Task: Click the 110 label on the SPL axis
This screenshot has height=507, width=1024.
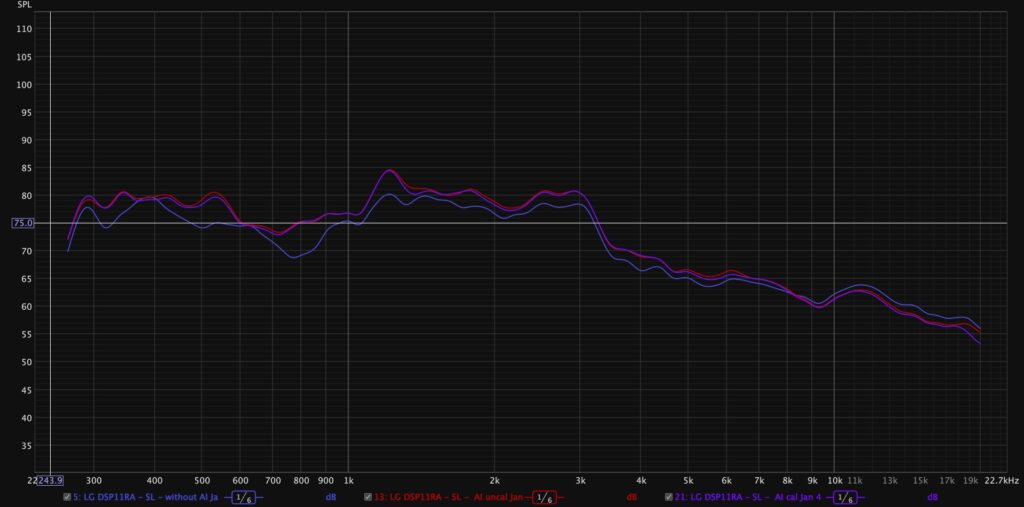Action: click(x=24, y=30)
